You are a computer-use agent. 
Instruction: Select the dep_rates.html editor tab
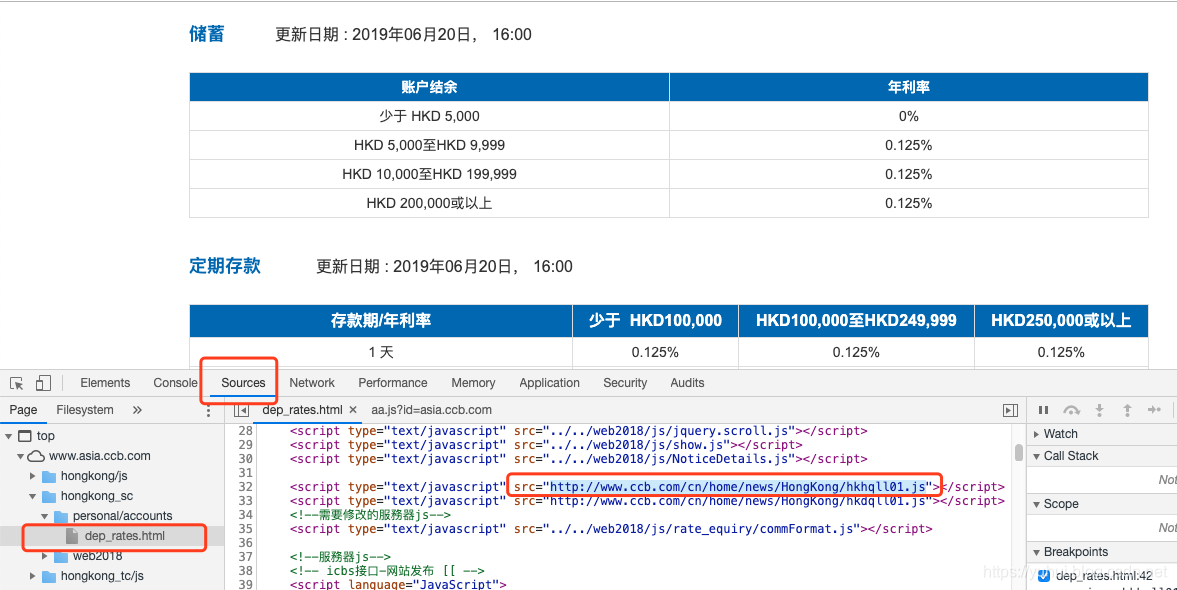click(303, 410)
